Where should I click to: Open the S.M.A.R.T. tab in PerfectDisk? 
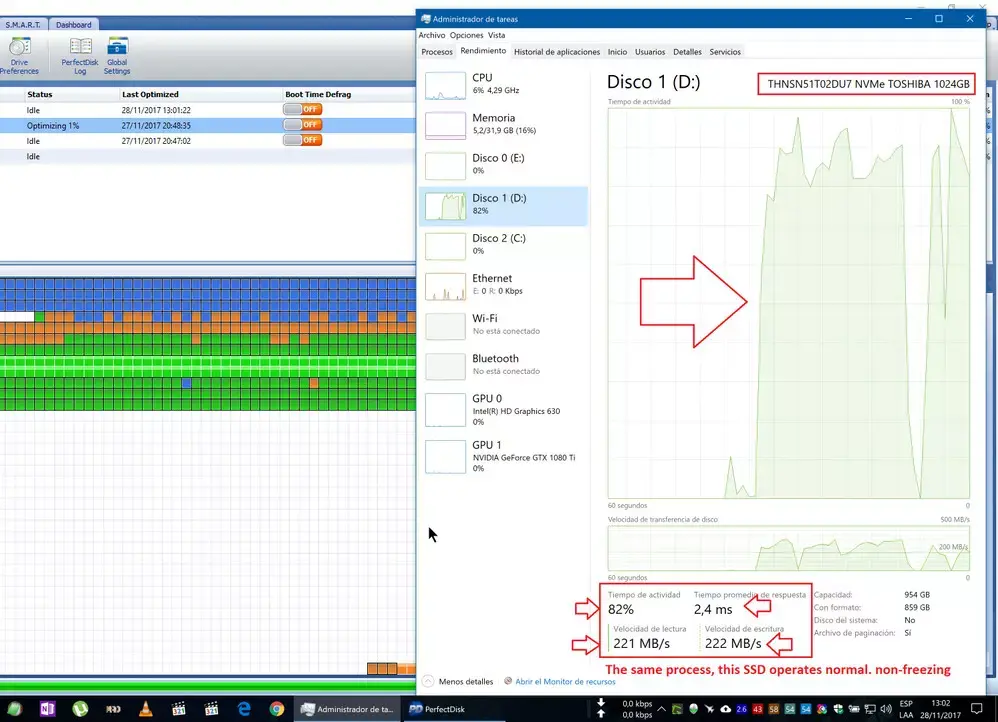[x=23, y=24]
